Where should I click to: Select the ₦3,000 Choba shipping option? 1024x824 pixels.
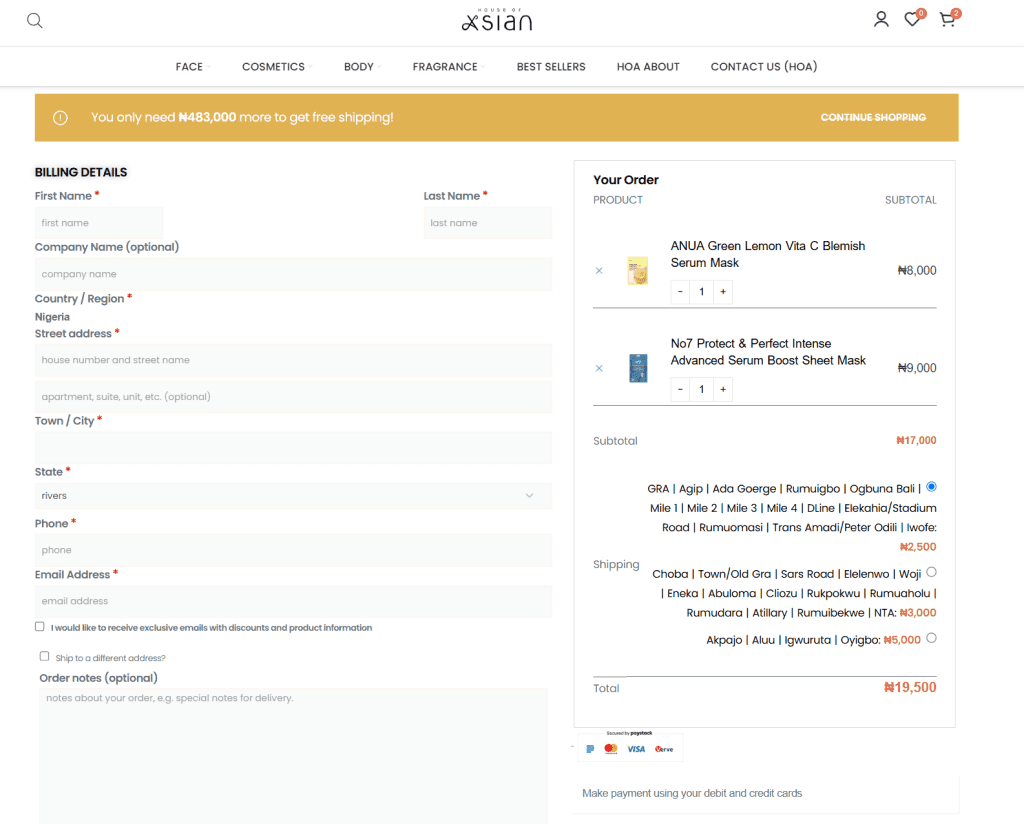pyautogui.click(x=931, y=572)
